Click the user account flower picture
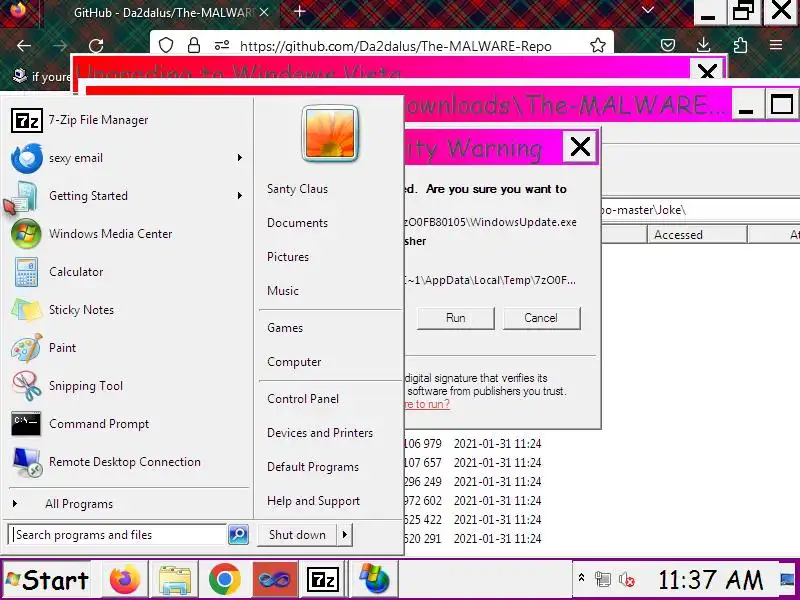Image resolution: width=800 pixels, height=600 pixels. pos(330,134)
